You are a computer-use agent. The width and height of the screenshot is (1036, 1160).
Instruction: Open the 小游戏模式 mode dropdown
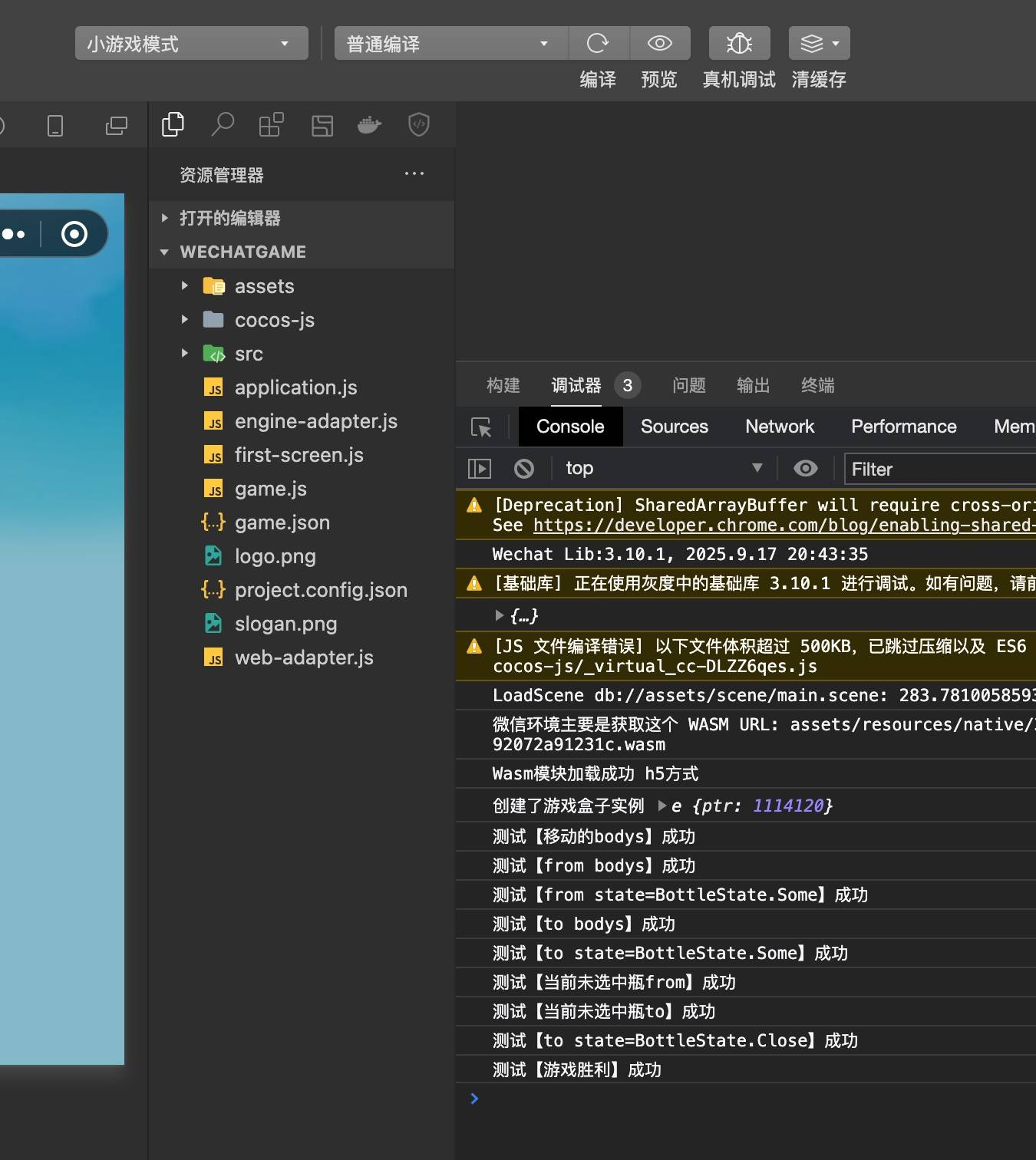click(191, 44)
